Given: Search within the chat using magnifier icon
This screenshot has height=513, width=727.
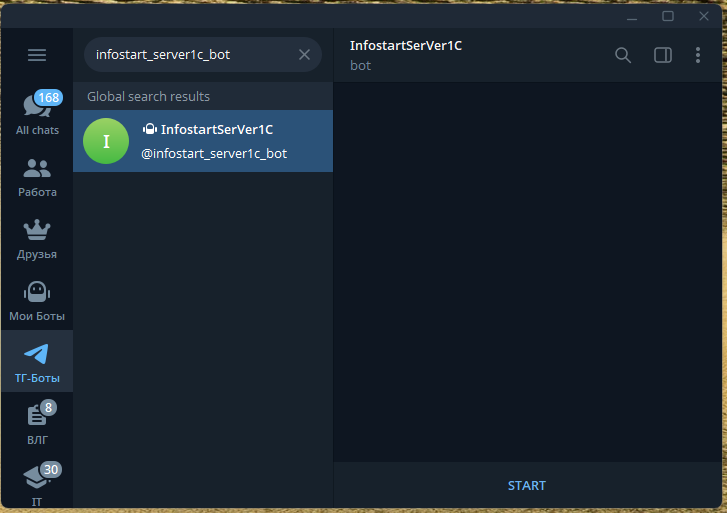Looking at the screenshot, I should click(x=623, y=55).
